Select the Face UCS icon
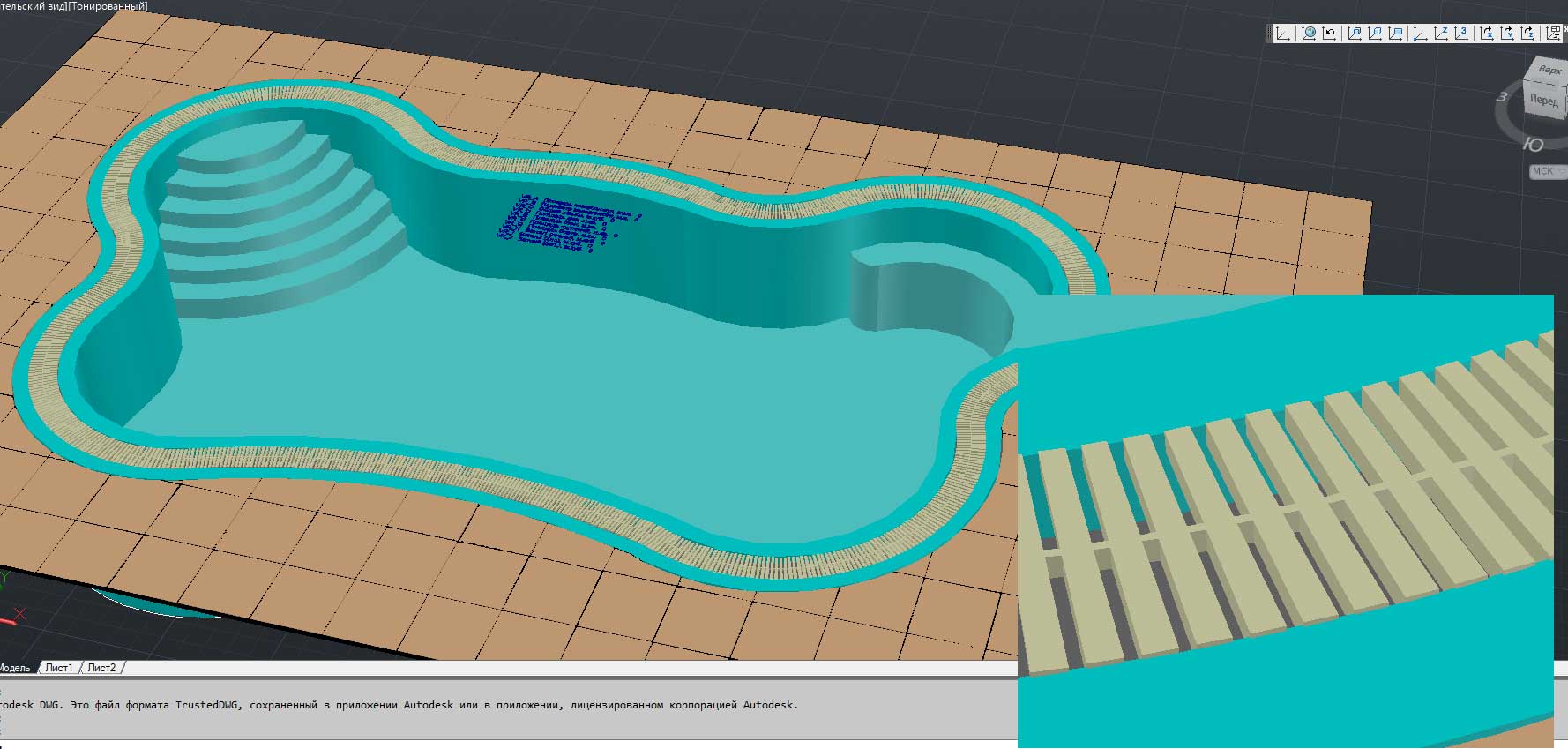 (1355, 34)
